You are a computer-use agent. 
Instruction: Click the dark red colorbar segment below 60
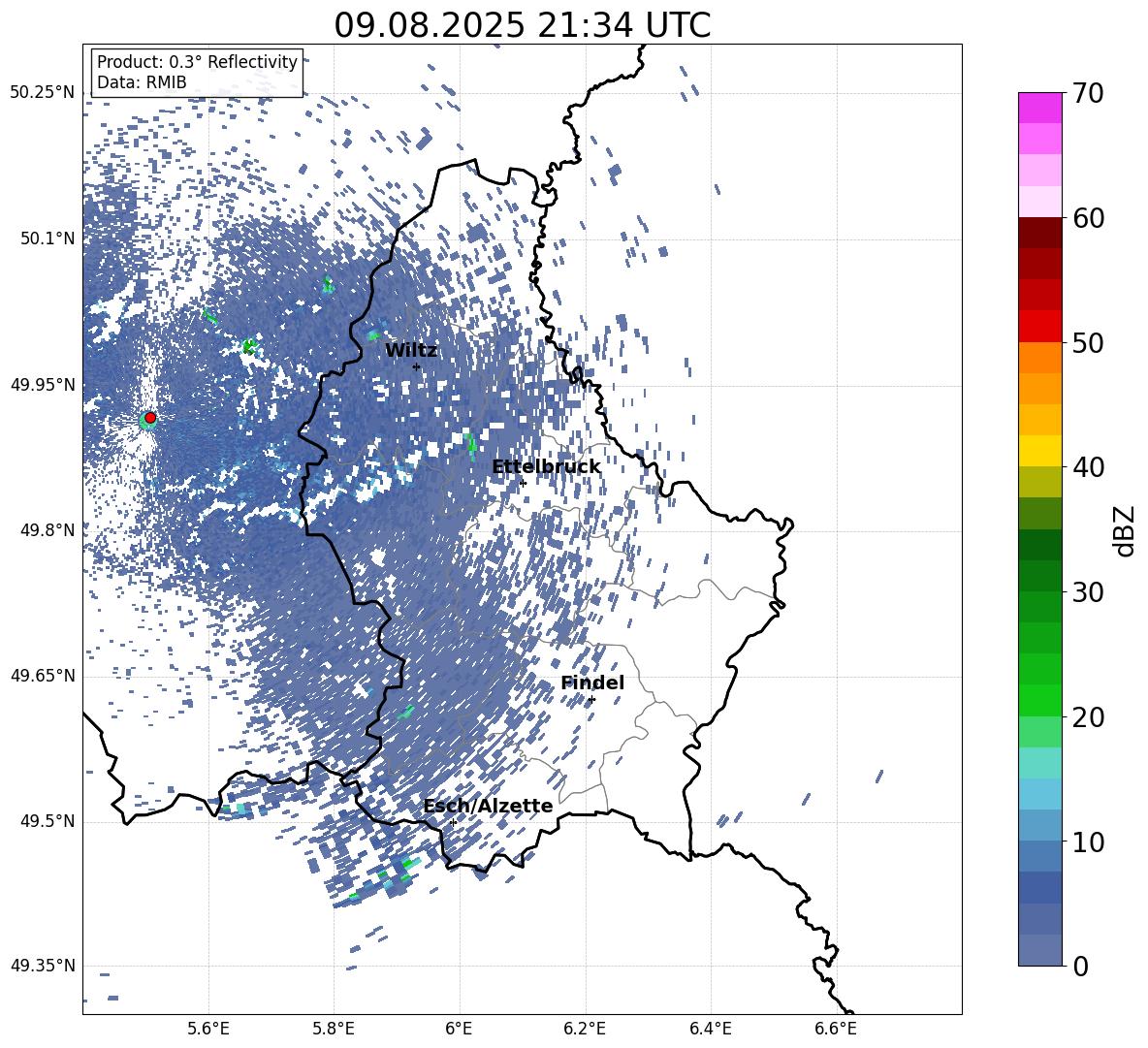click(x=1040, y=233)
